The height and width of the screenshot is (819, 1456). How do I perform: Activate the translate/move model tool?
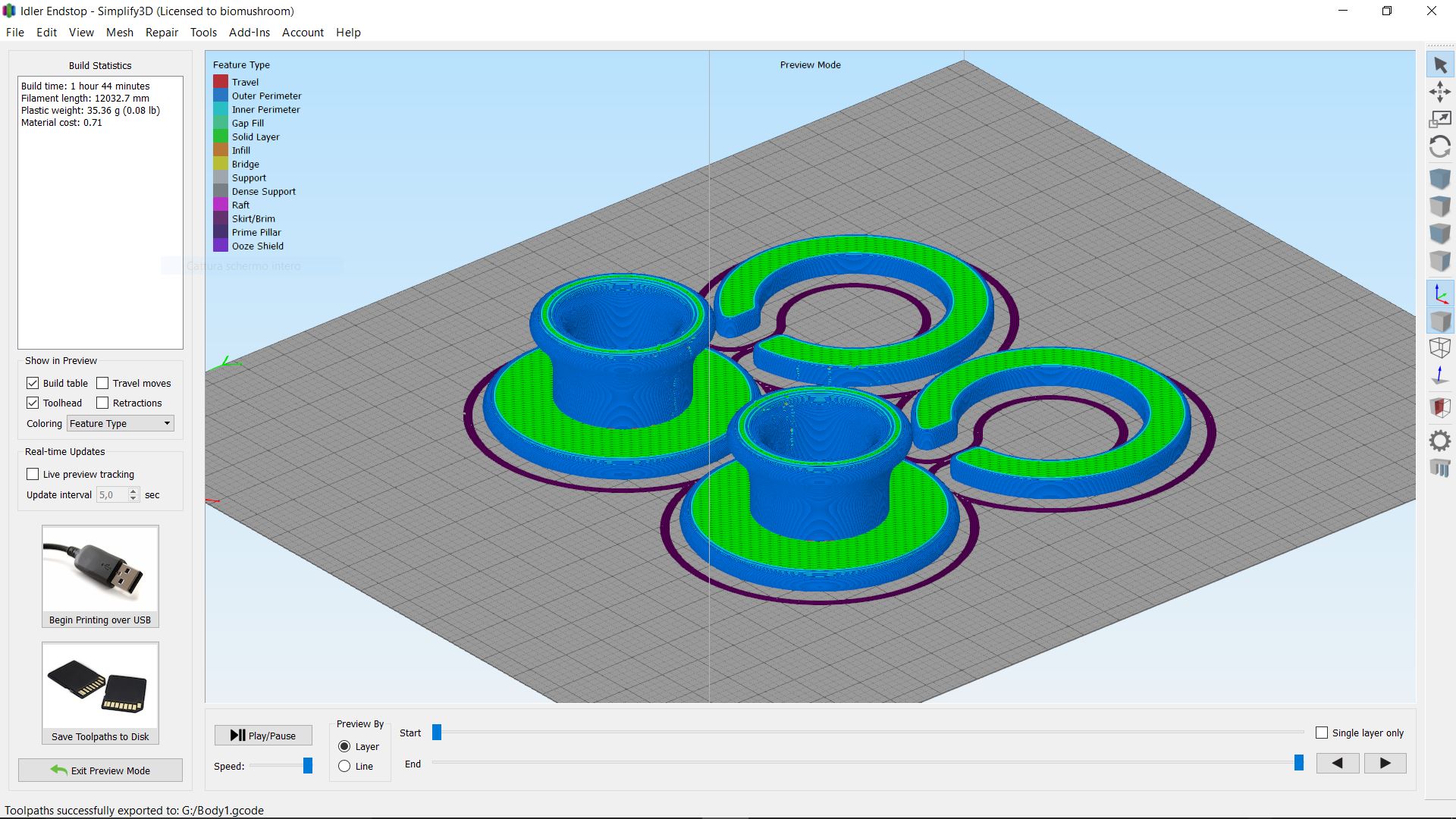click(x=1439, y=93)
